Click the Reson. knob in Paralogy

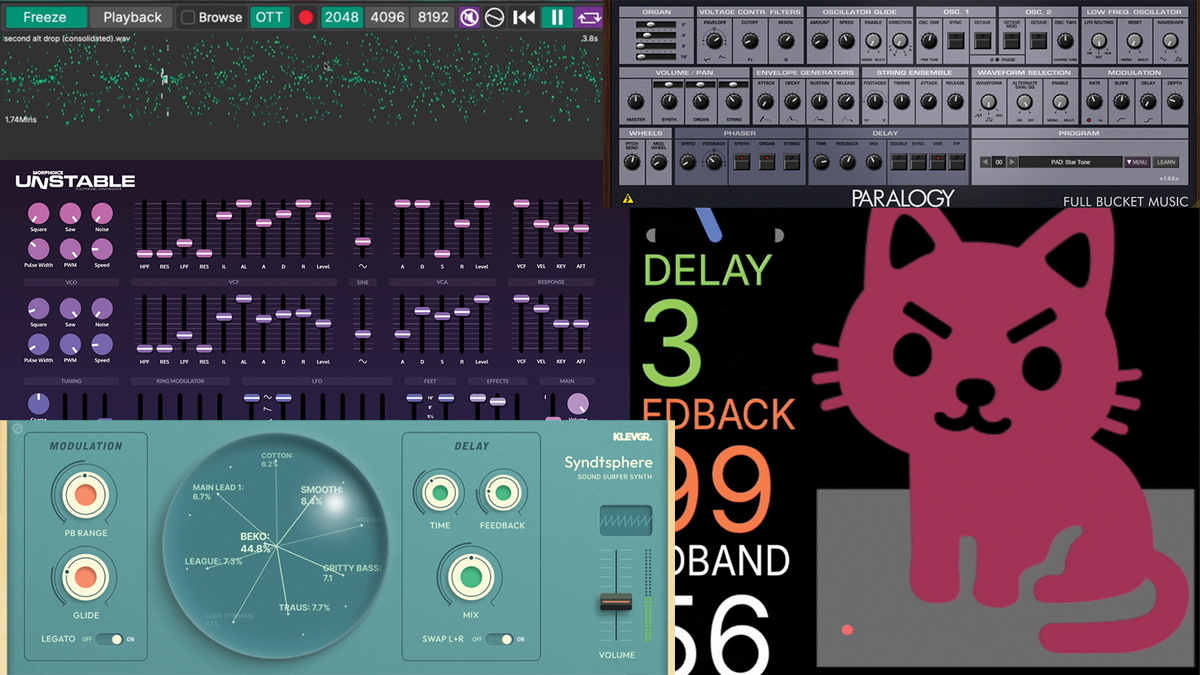point(786,41)
